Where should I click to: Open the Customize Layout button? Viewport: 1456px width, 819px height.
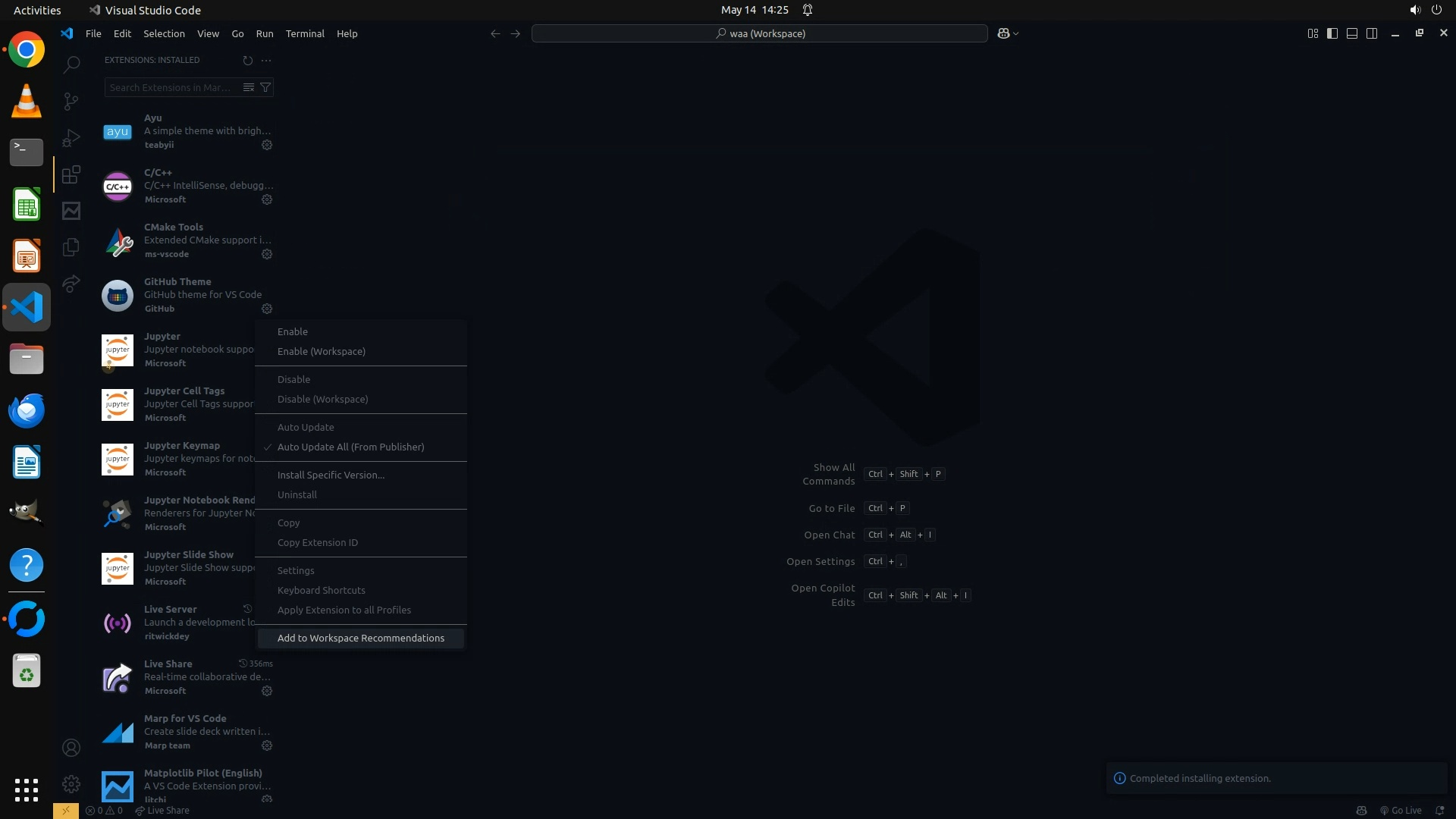point(1313,33)
